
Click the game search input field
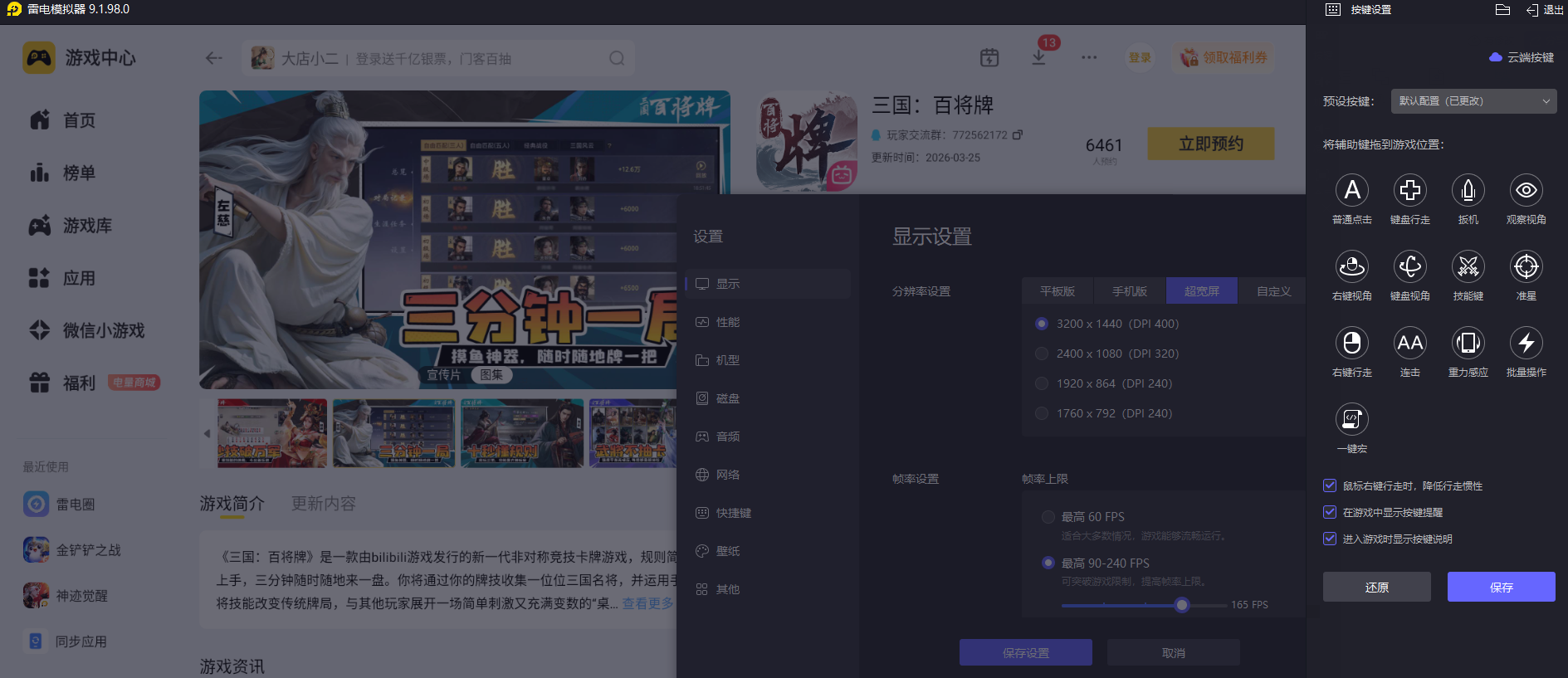coord(440,58)
